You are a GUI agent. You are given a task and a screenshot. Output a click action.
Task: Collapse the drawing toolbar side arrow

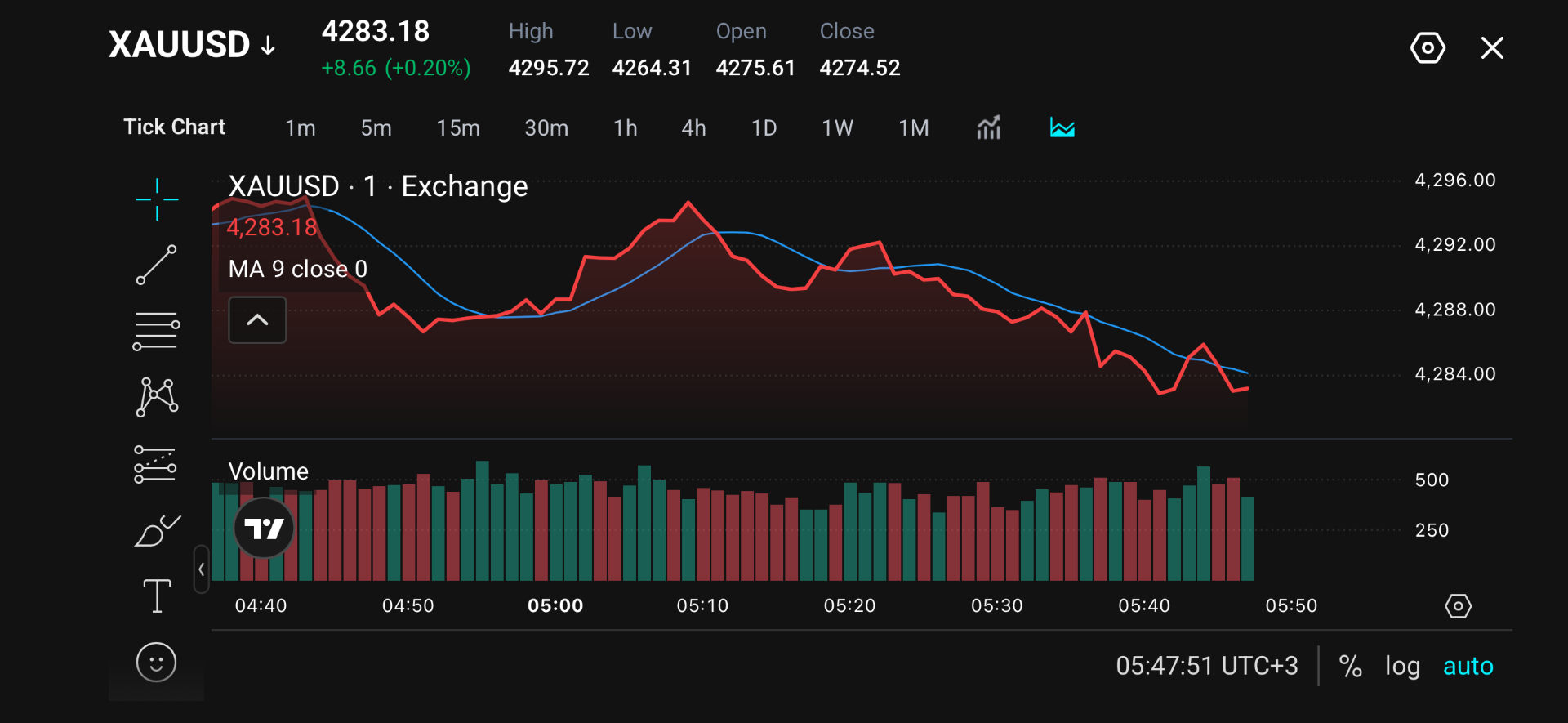pyautogui.click(x=201, y=569)
